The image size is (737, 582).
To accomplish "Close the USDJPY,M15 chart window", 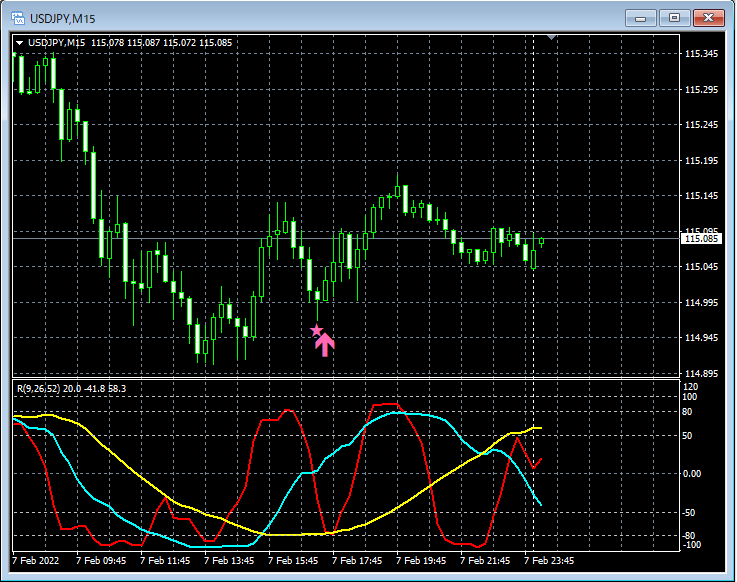I will click(709, 18).
